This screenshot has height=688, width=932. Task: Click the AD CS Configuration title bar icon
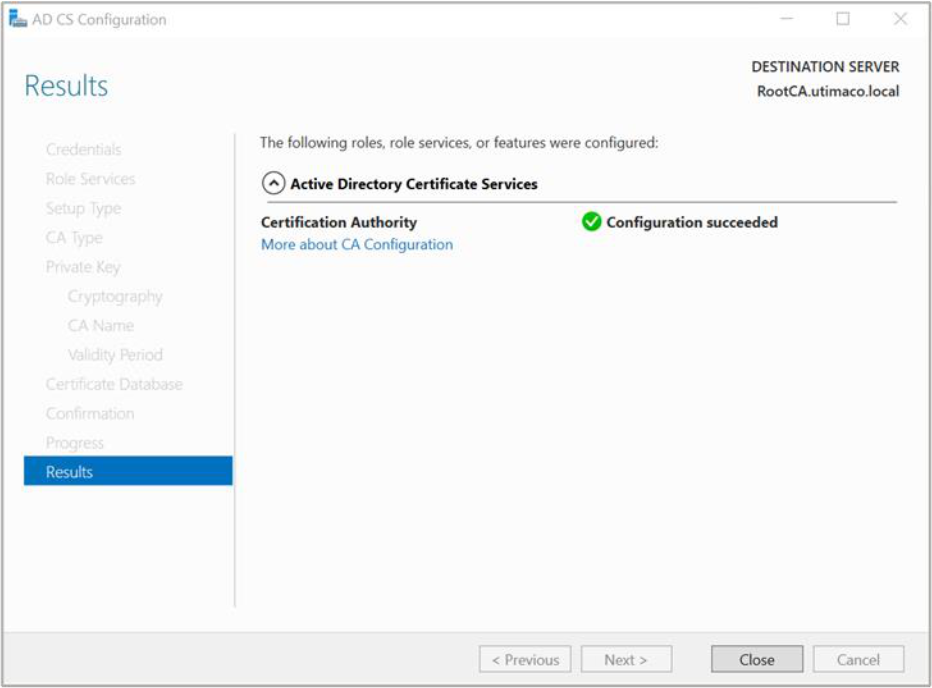pos(18,19)
